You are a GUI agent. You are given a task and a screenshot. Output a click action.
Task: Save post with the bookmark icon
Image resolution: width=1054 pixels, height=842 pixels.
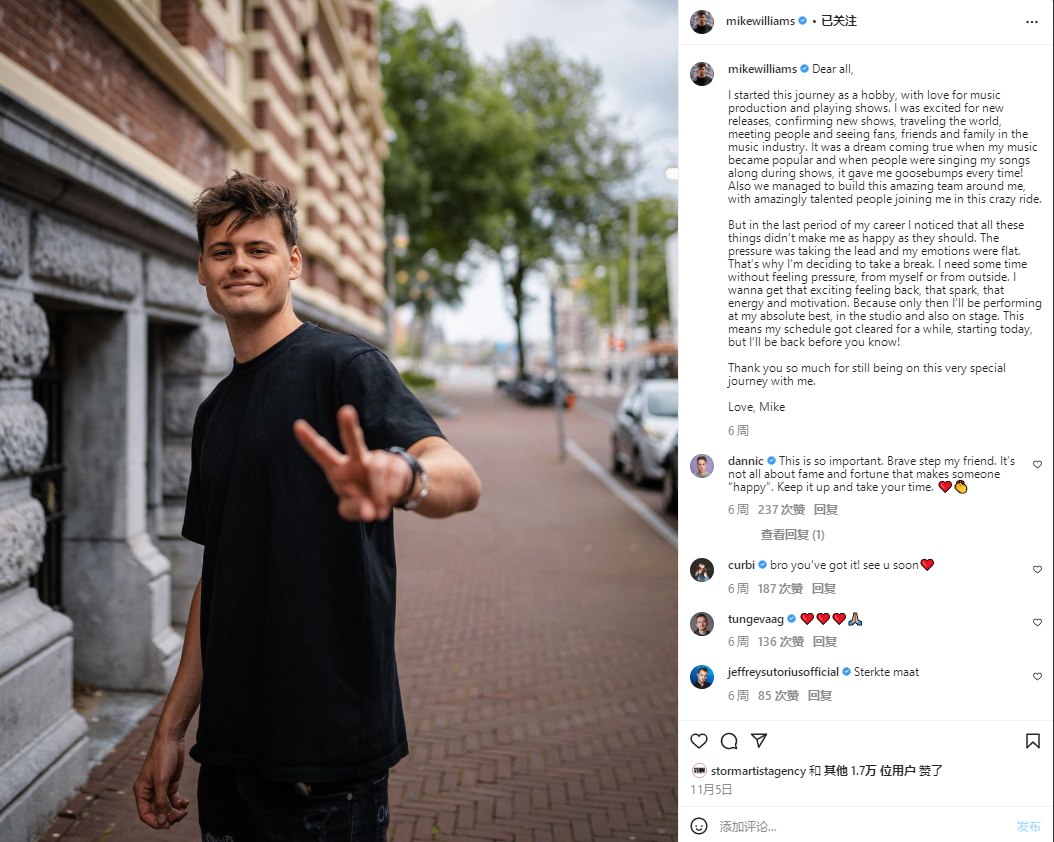click(x=1032, y=741)
